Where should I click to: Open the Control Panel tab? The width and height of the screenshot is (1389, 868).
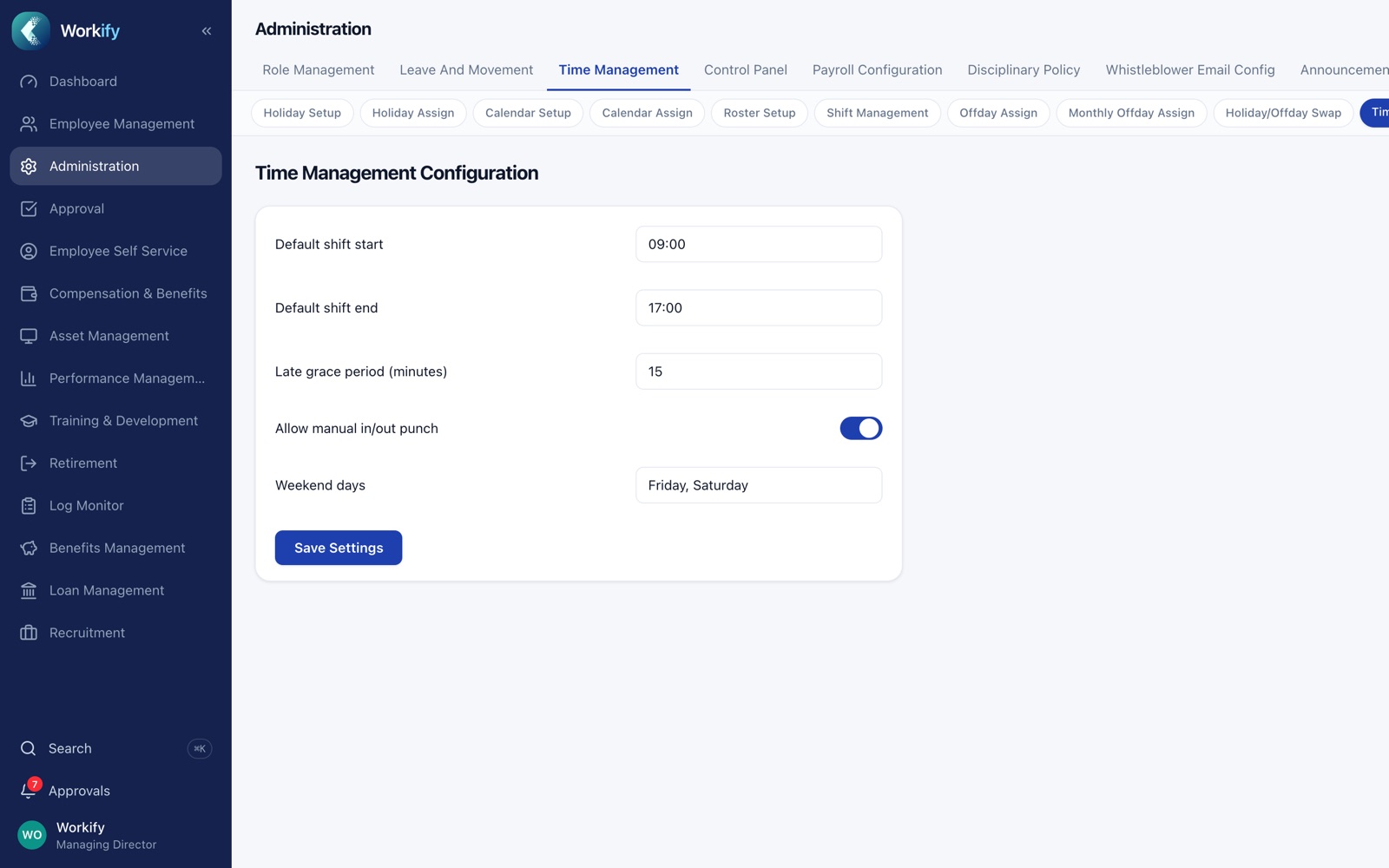click(x=746, y=70)
